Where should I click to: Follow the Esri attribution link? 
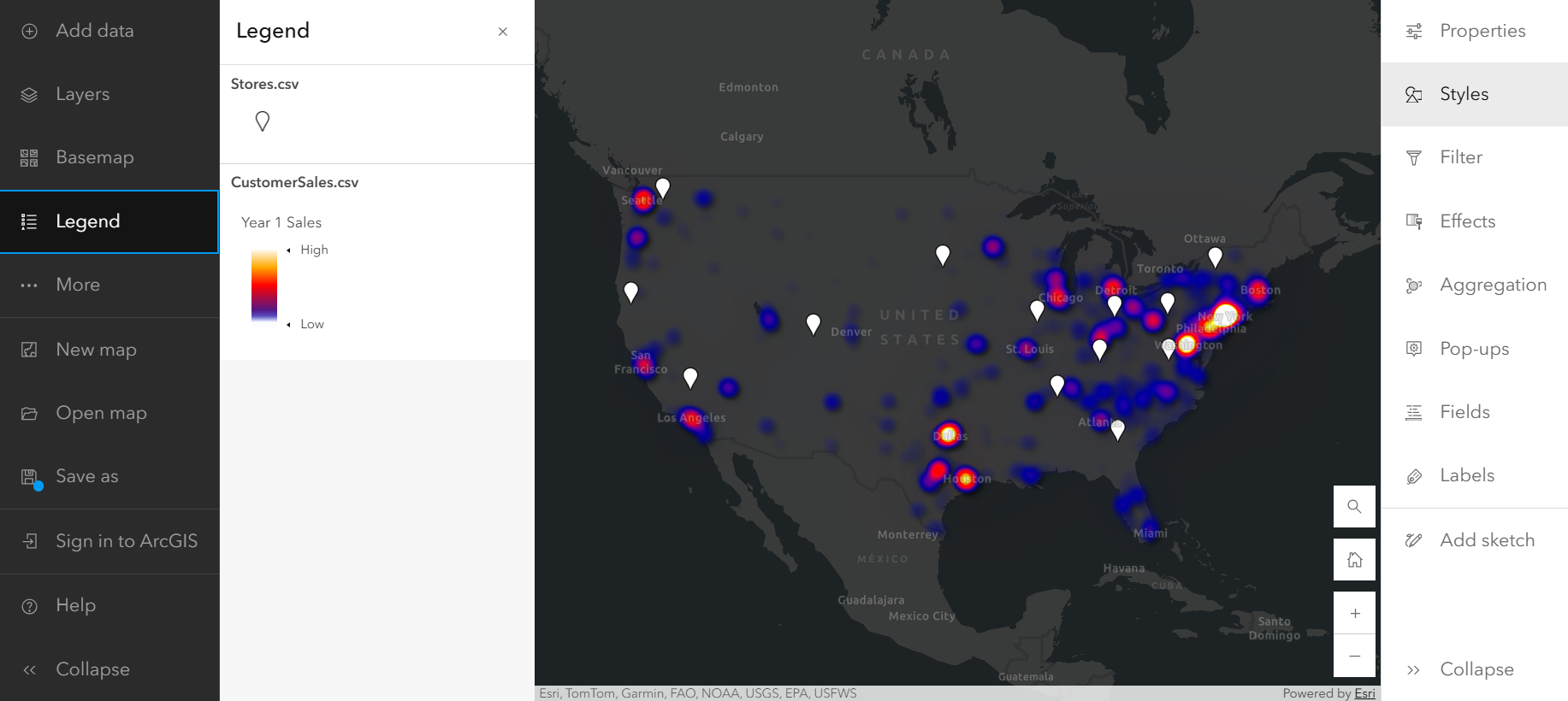coord(1364,693)
